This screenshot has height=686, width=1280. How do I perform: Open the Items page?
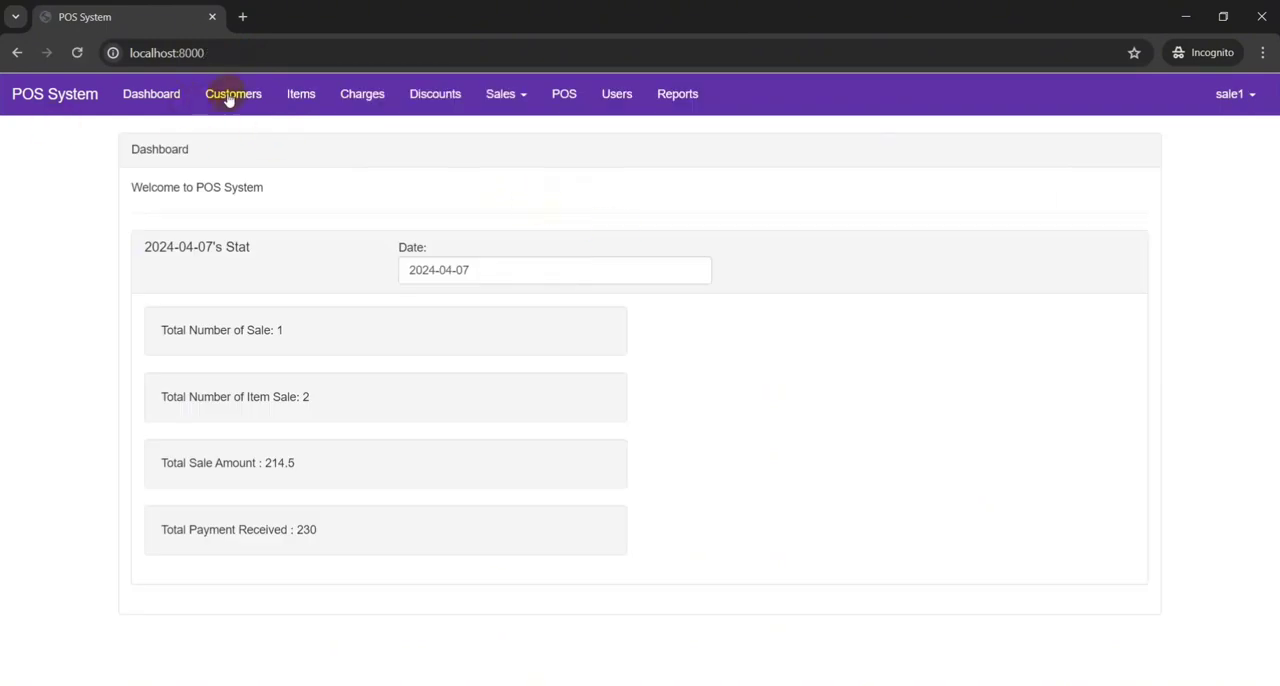(301, 94)
